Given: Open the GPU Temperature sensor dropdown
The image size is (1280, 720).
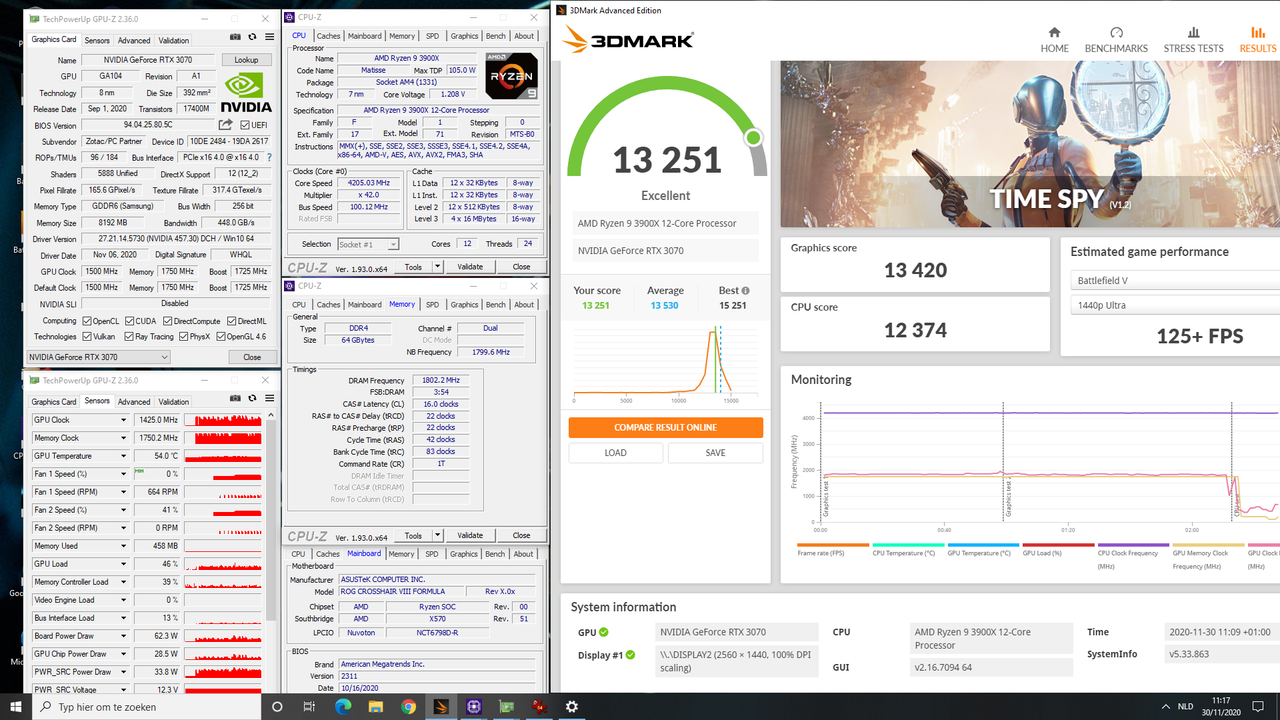Looking at the screenshot, I should (x=124, y=456).
